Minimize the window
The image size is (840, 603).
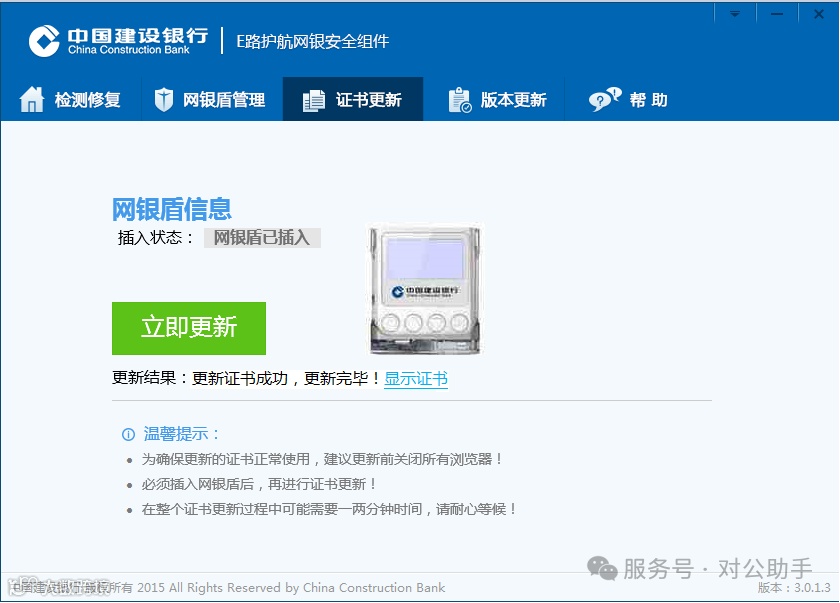click(777, 13)
